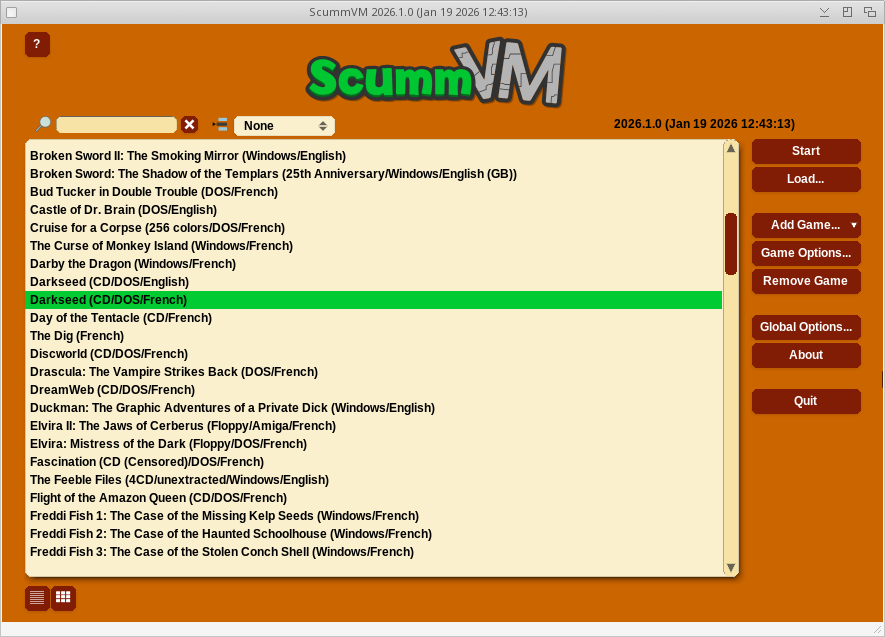Switch to grid view layout
This screenshot has width=885, height=637.
tap(63, 598)
